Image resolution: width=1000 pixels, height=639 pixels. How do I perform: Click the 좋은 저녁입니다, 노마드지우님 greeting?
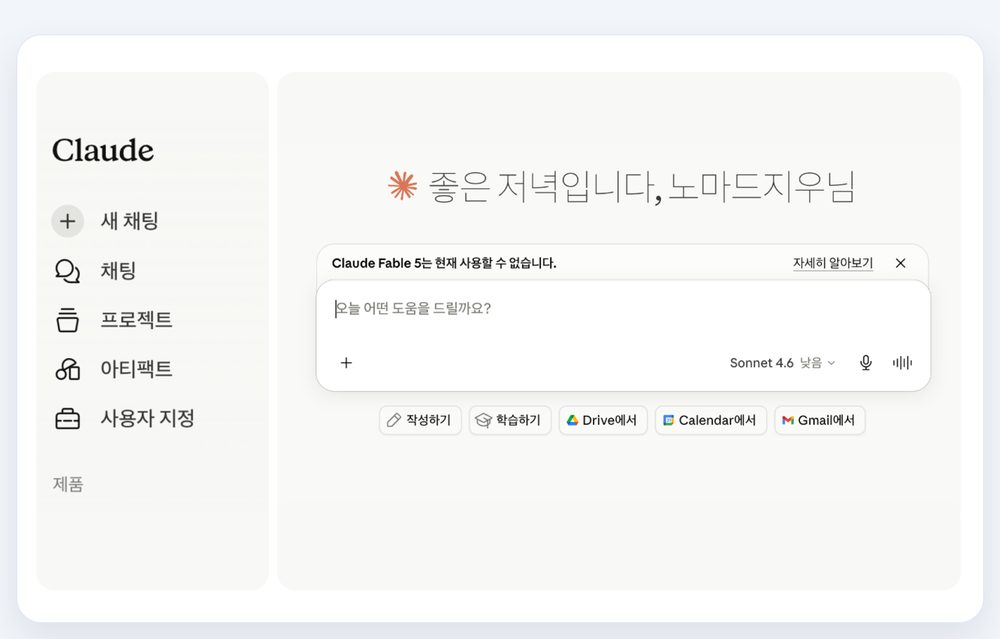click(641, 186)
